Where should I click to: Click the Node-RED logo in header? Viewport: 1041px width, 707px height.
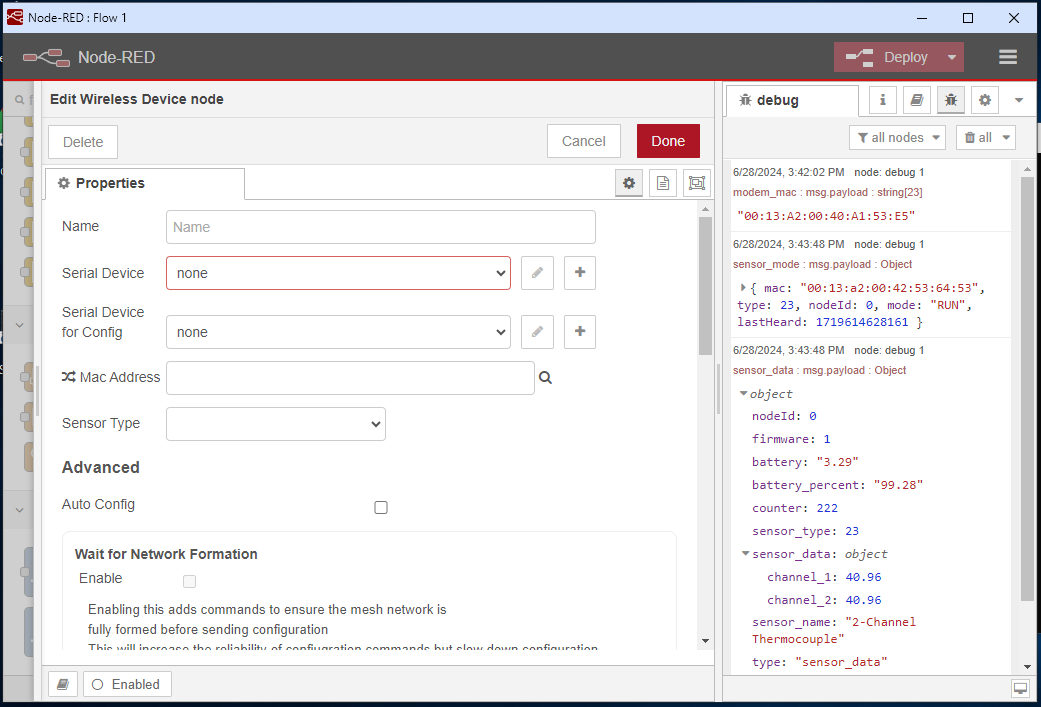point(46,58)
